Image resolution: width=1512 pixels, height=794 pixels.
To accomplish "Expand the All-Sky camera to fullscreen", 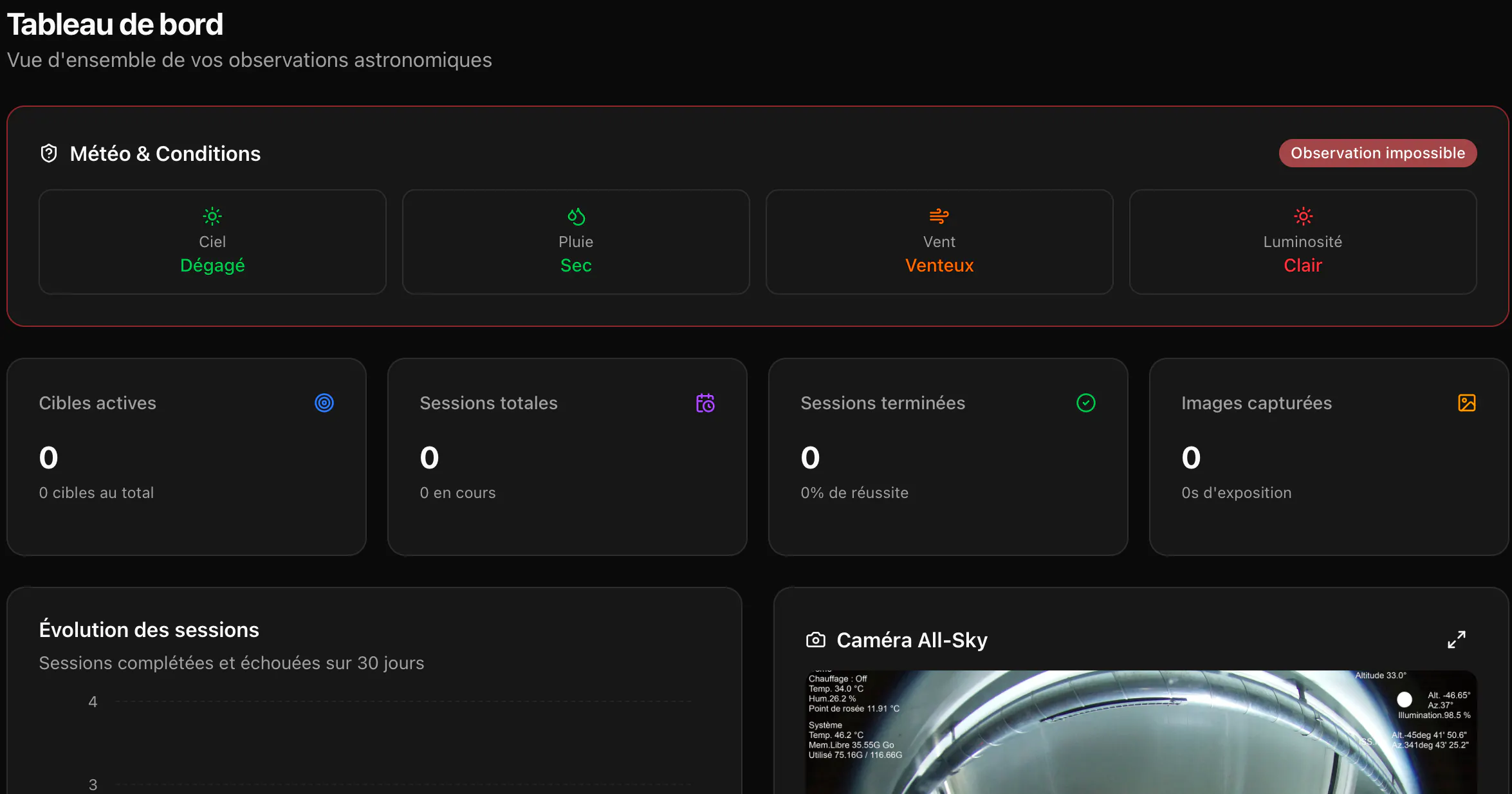I will (x=1456, y=640).
